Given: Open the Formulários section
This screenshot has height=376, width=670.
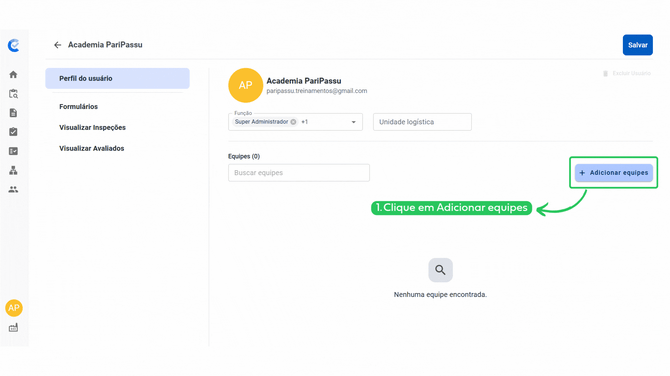Looking at the screenshot, I should (x=79, y=106).
